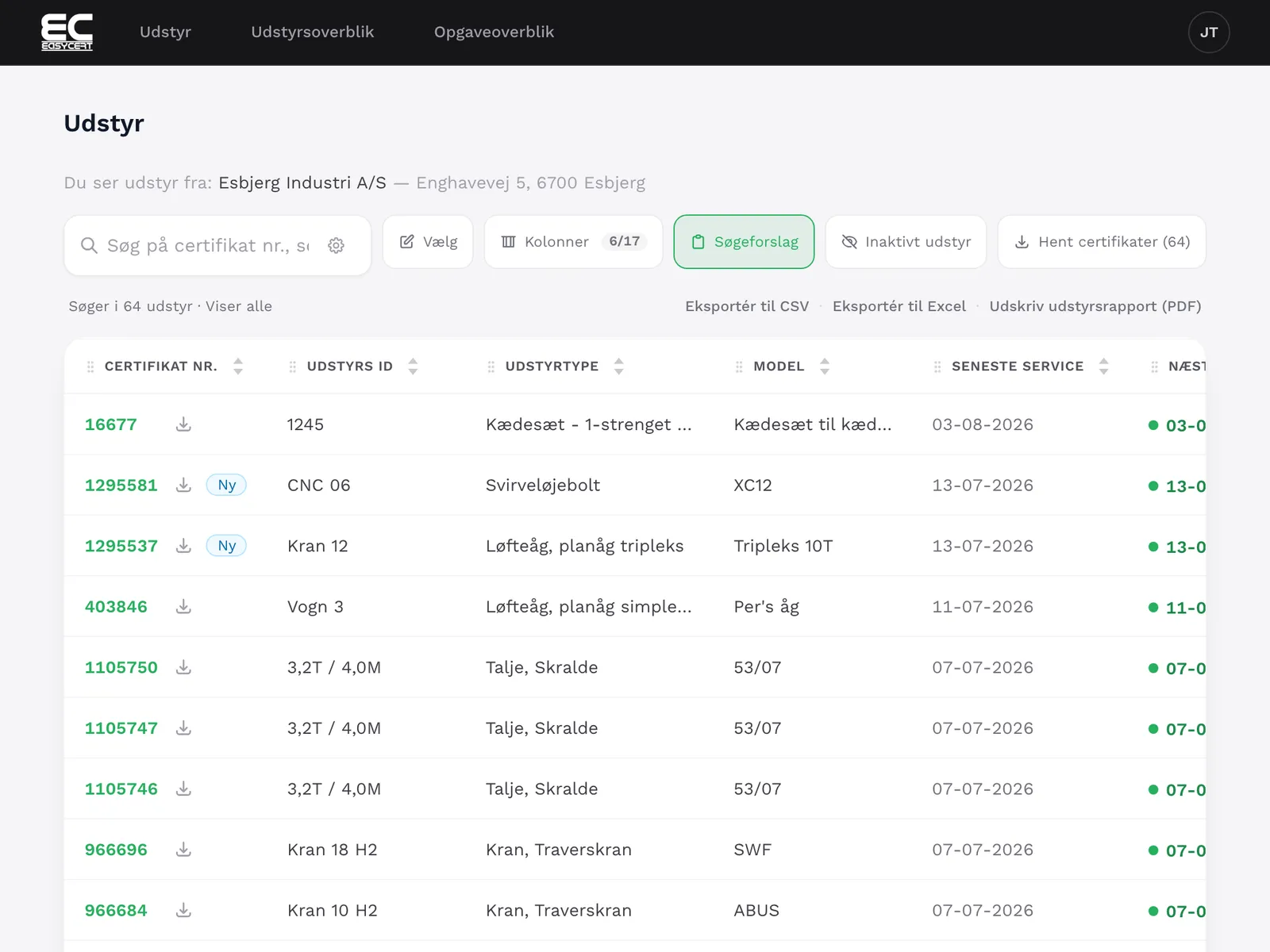The width and height of the screenshot is (1270, 952).
Task: Show Inaktivt udstyr
Action: 906,242
